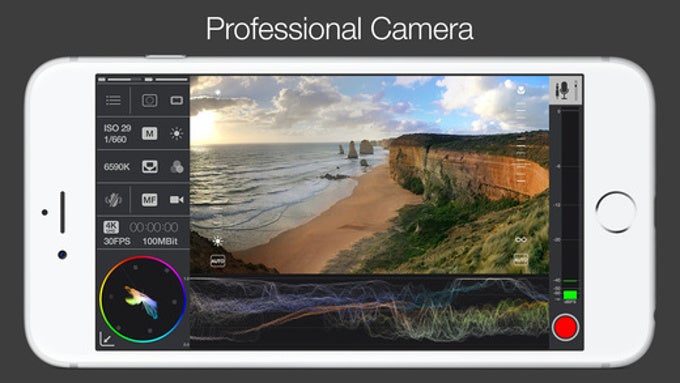Open the microphone audio settings
Viewport: 680px width, 383px height.
tap(566, 90)
